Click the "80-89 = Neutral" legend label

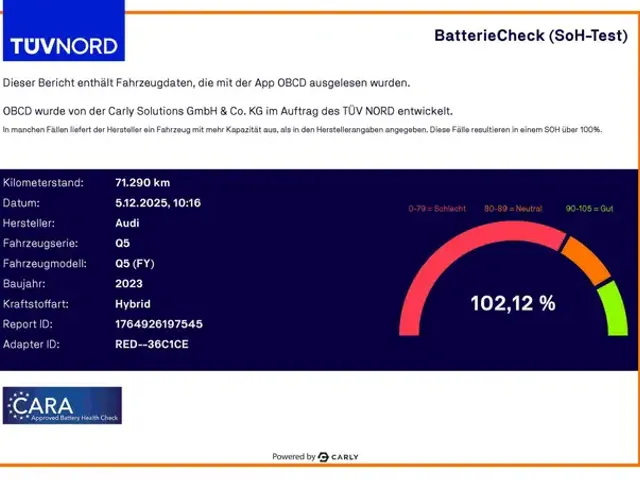point(513,208)
